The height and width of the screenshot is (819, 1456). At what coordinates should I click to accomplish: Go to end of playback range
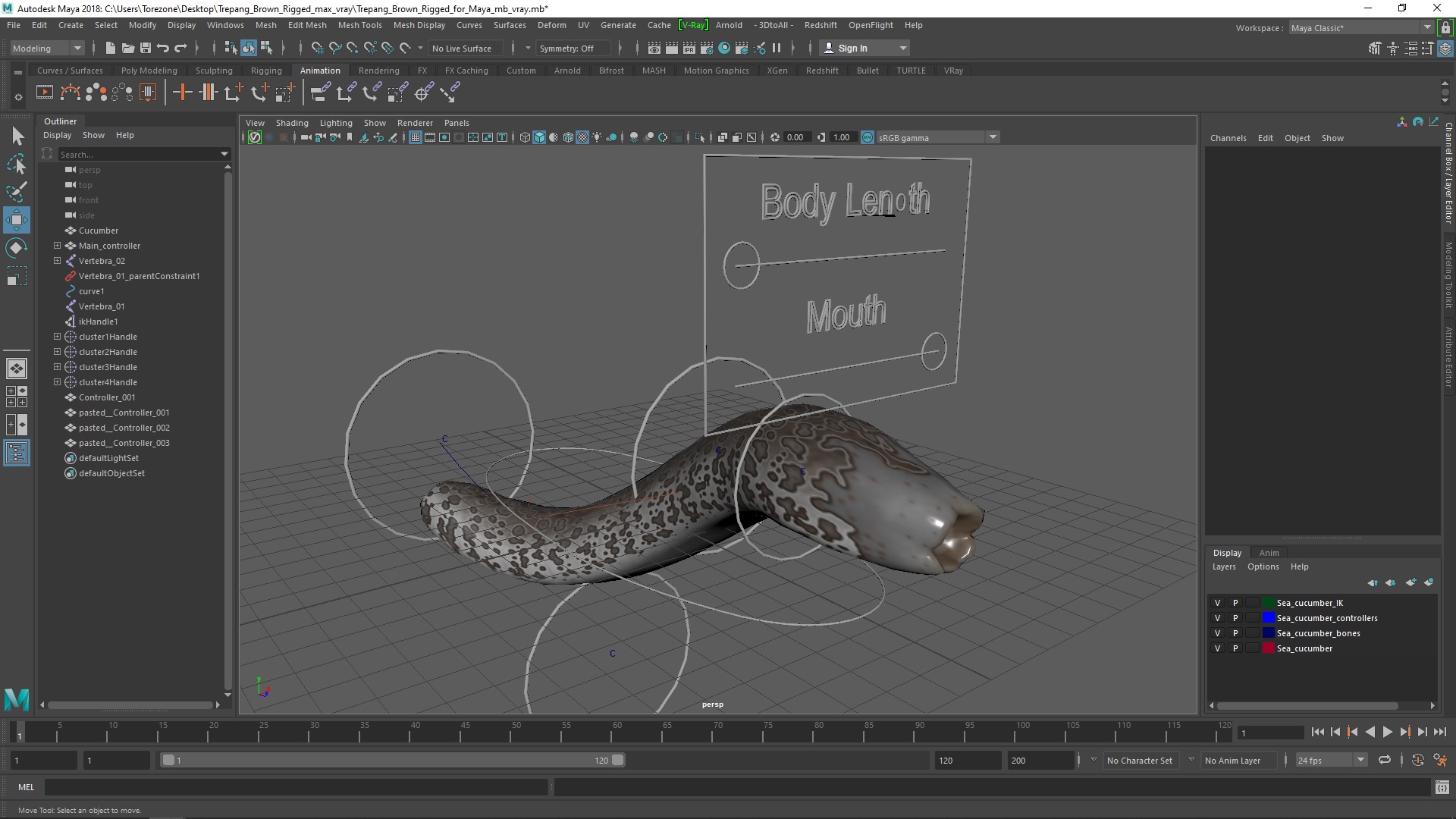(1440, 732)
